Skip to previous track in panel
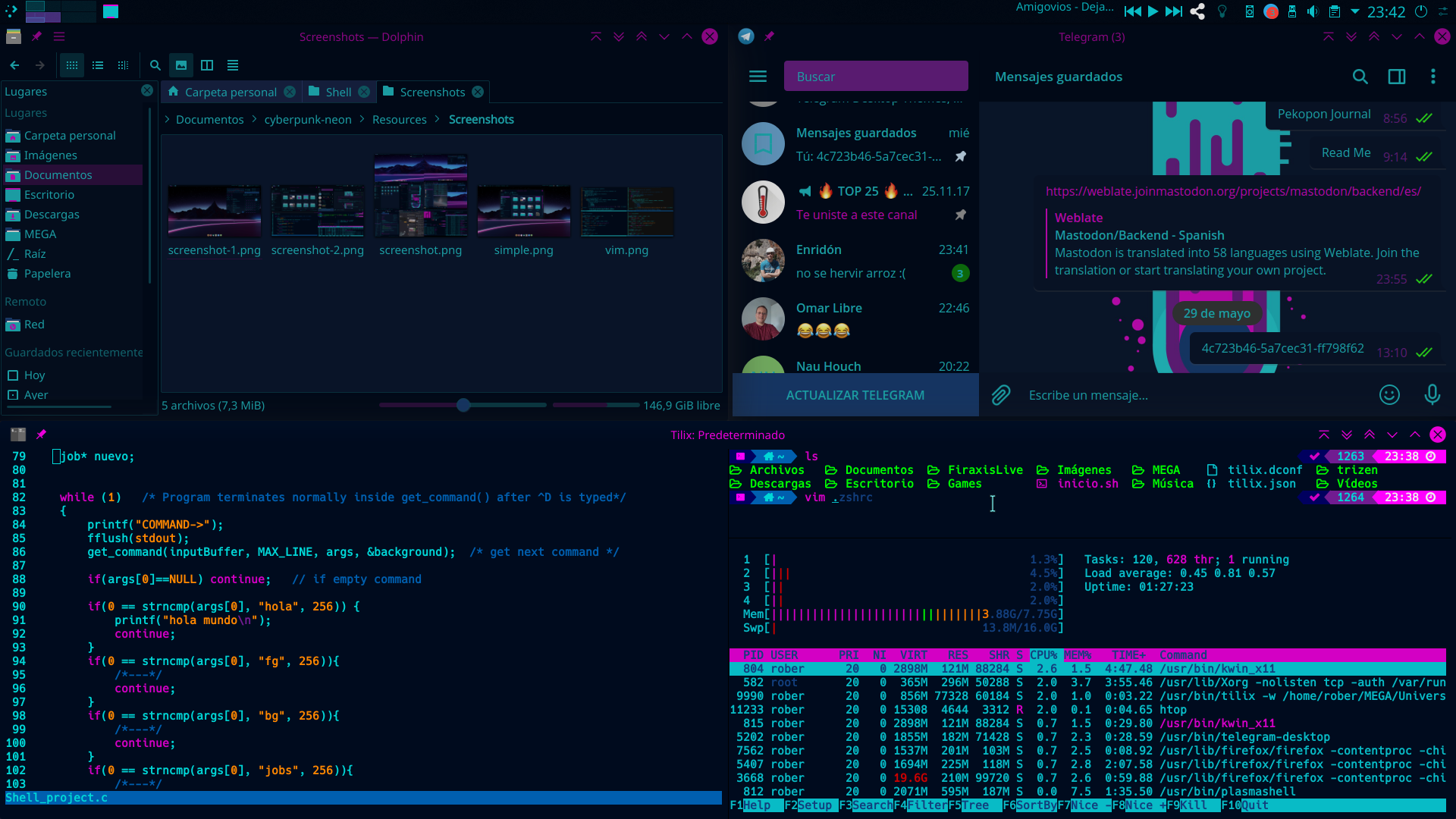Image resolution: width=1456 pixels, height=819 pixels. pyautogui.click(x=1132, y=11)
